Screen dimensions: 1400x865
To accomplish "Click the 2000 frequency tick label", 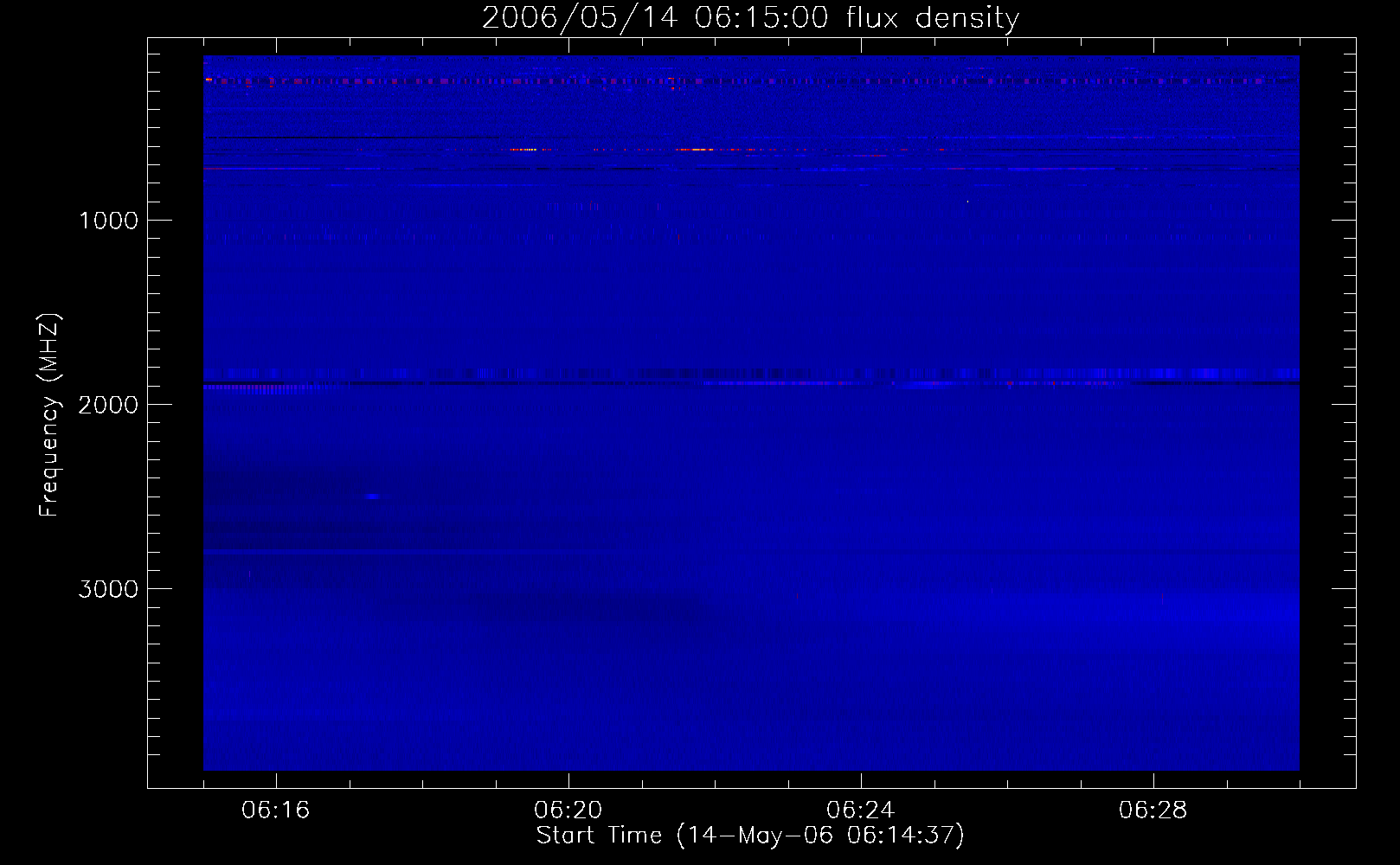I will point(108,405).
